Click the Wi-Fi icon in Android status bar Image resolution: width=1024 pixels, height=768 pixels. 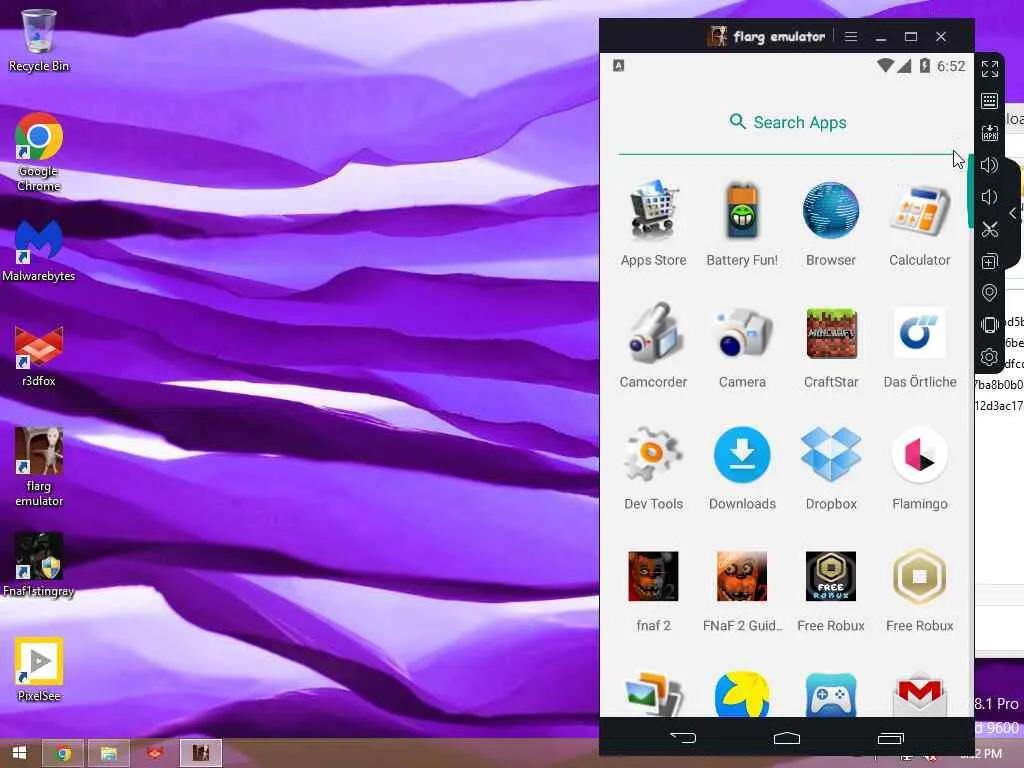[885, 65]
